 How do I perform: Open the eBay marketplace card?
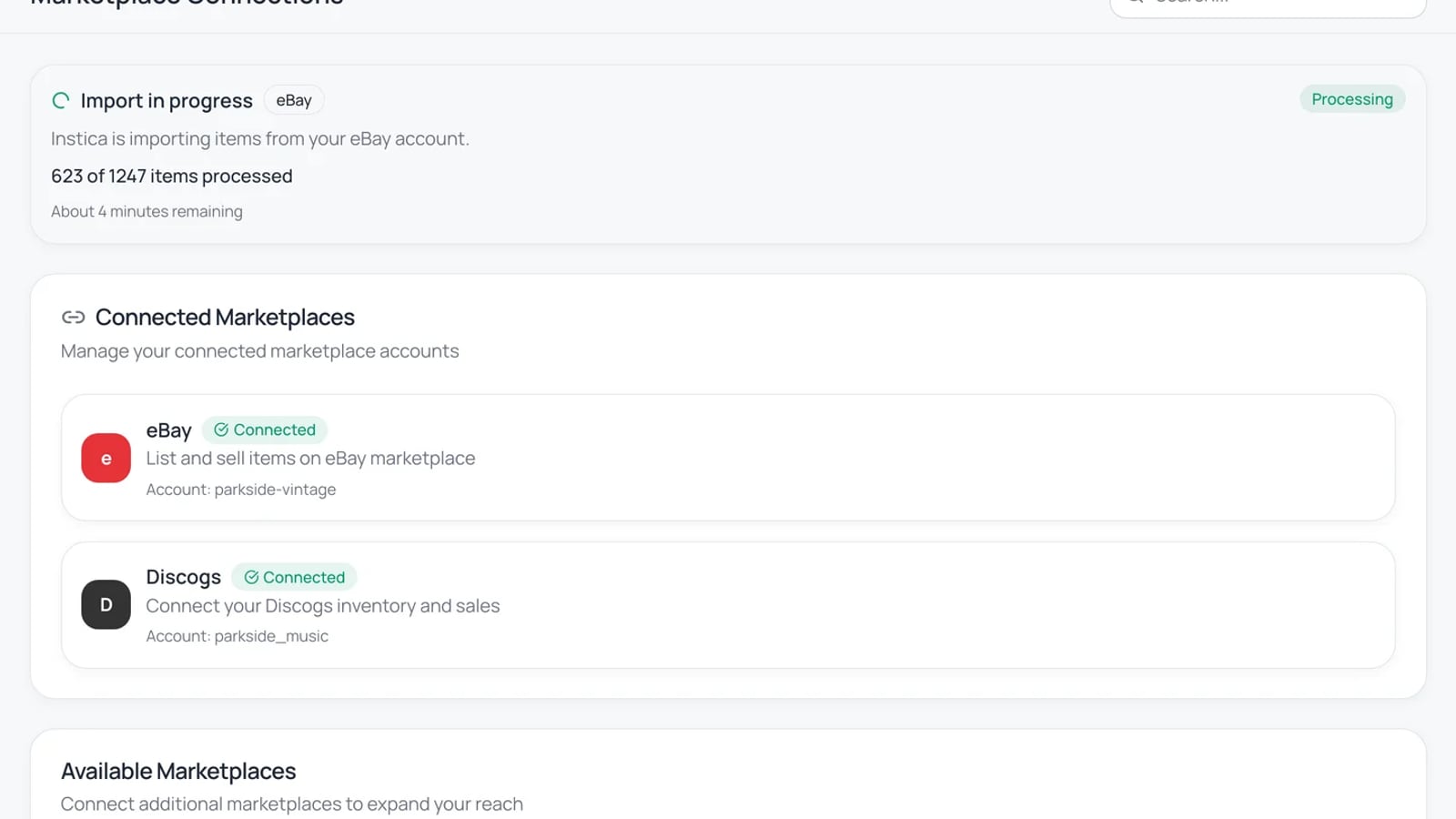(728, 458)
